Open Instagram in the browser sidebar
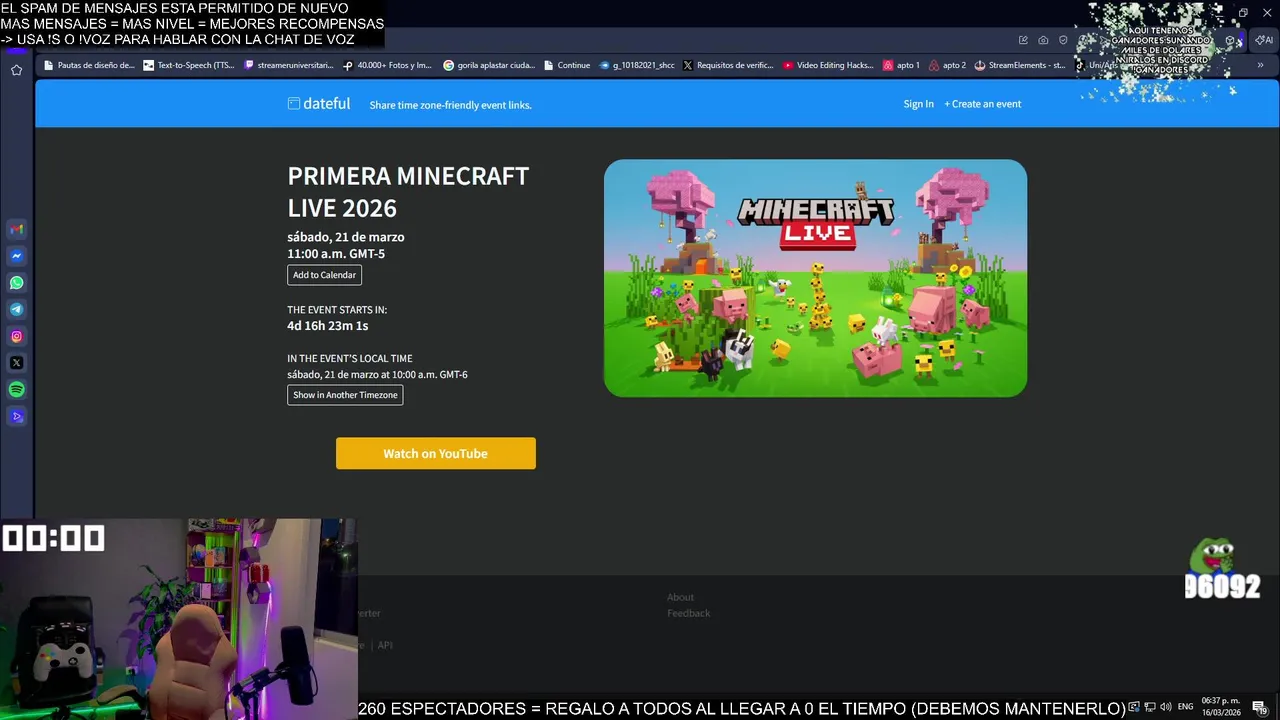 (17, 336)
